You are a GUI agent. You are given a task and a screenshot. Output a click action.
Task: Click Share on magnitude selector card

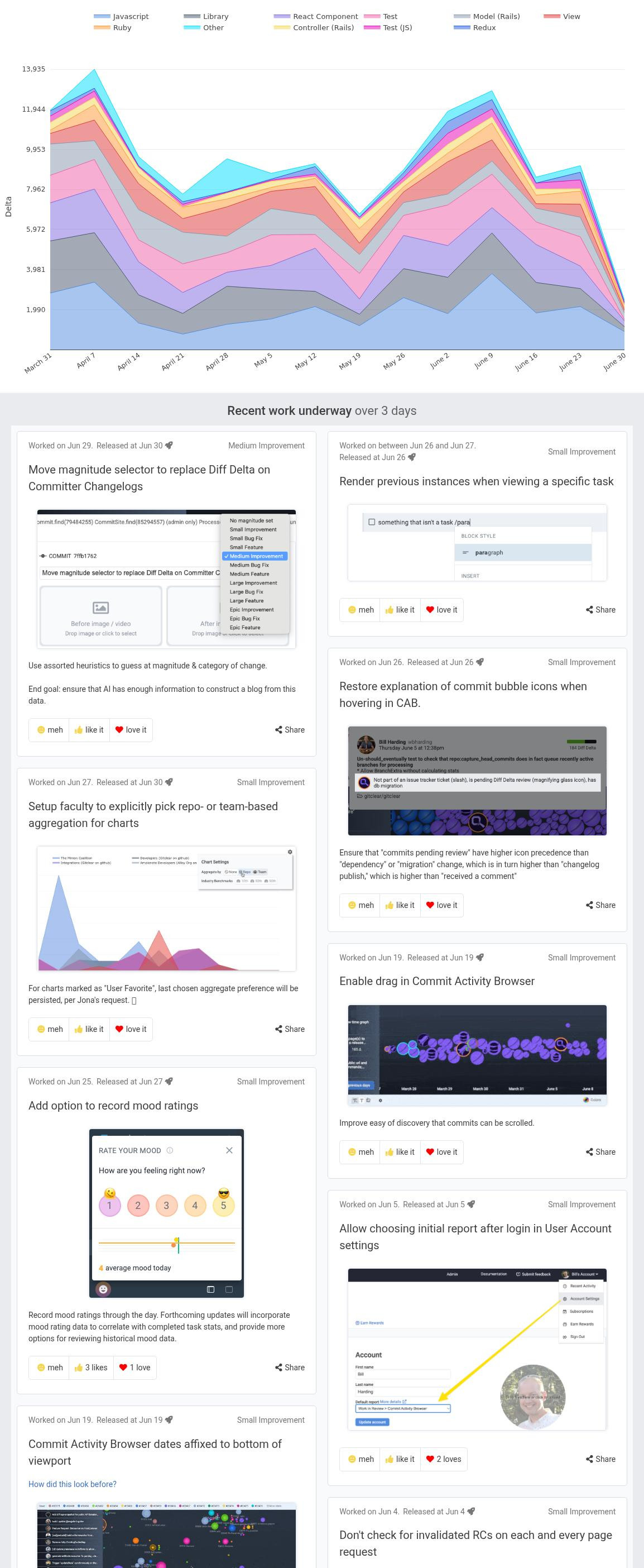click(x=290, y=730)
